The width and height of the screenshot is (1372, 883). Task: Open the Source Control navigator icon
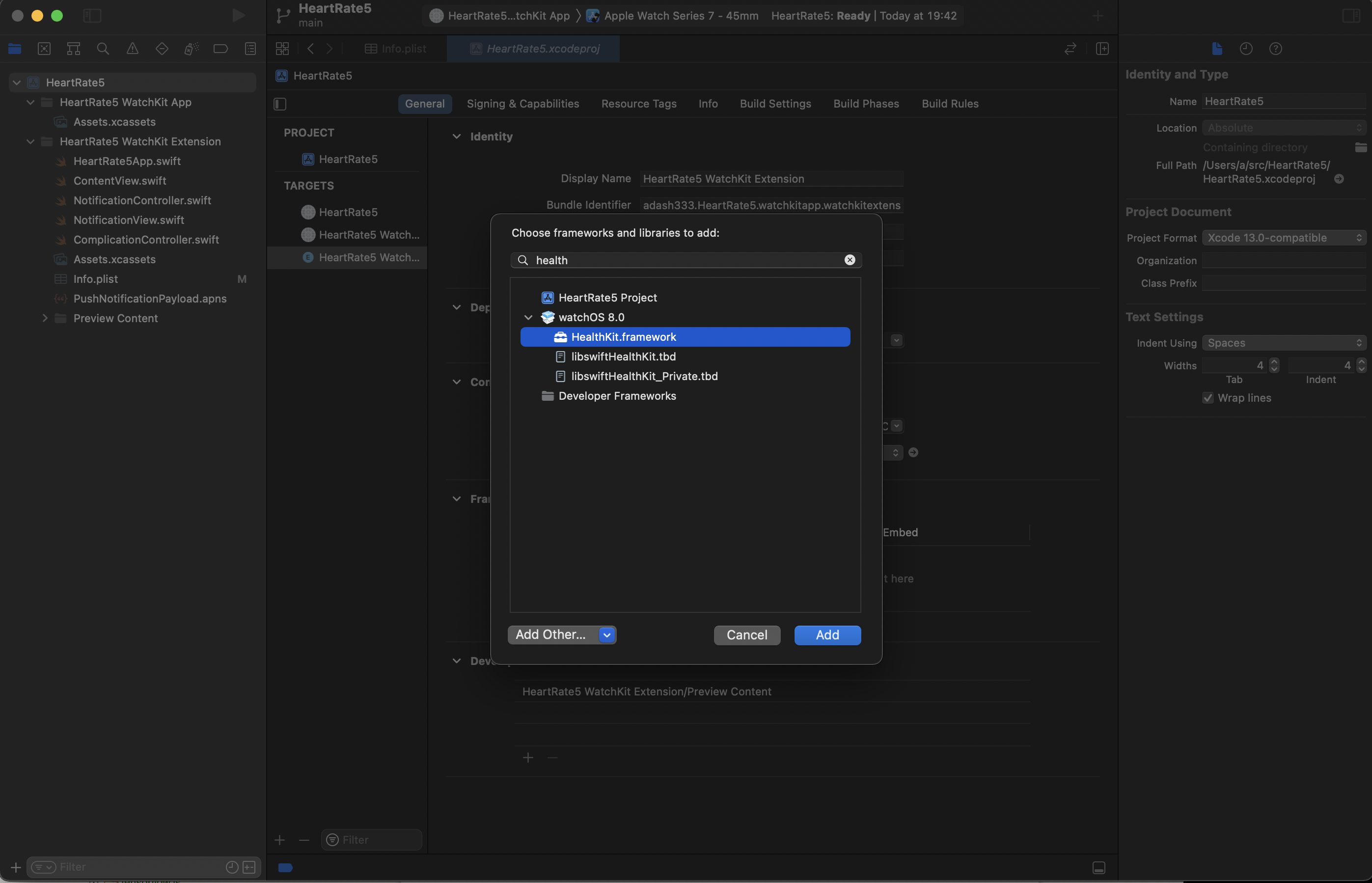coord(44,49)
